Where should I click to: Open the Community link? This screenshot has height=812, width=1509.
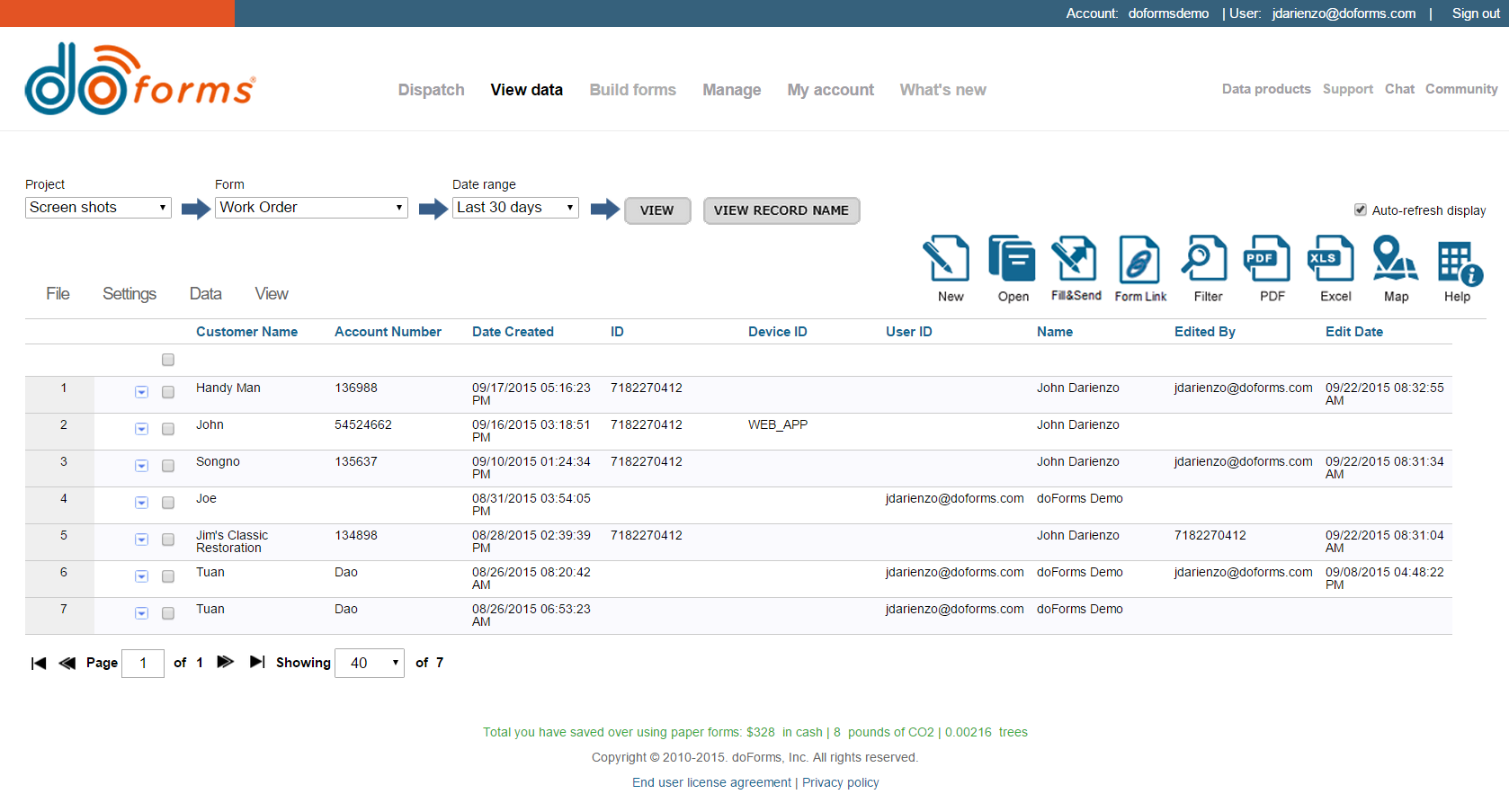(1461, 89)
